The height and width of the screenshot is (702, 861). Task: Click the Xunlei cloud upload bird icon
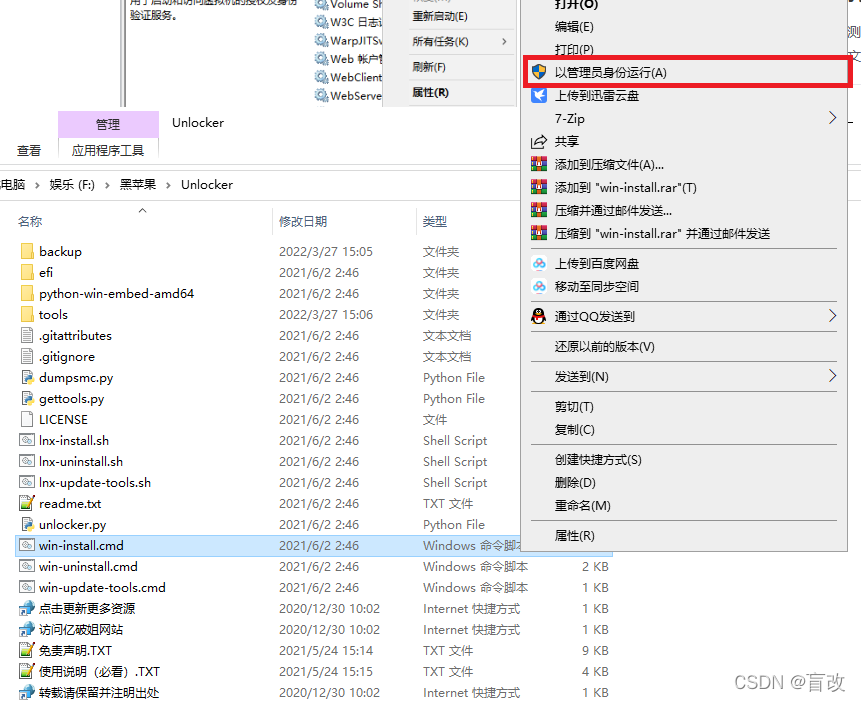(x=539, y=96)
